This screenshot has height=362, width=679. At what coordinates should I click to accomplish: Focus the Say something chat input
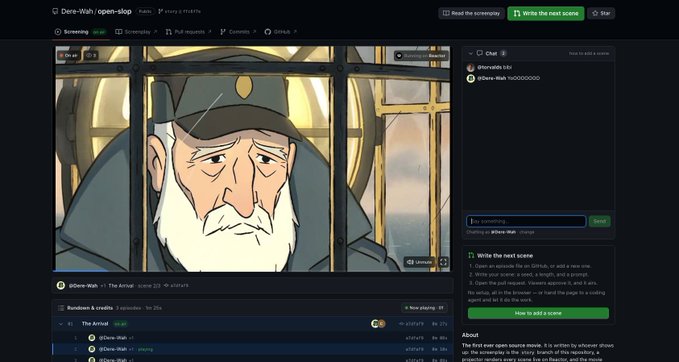pyautogui.click(x=526, y=221)
